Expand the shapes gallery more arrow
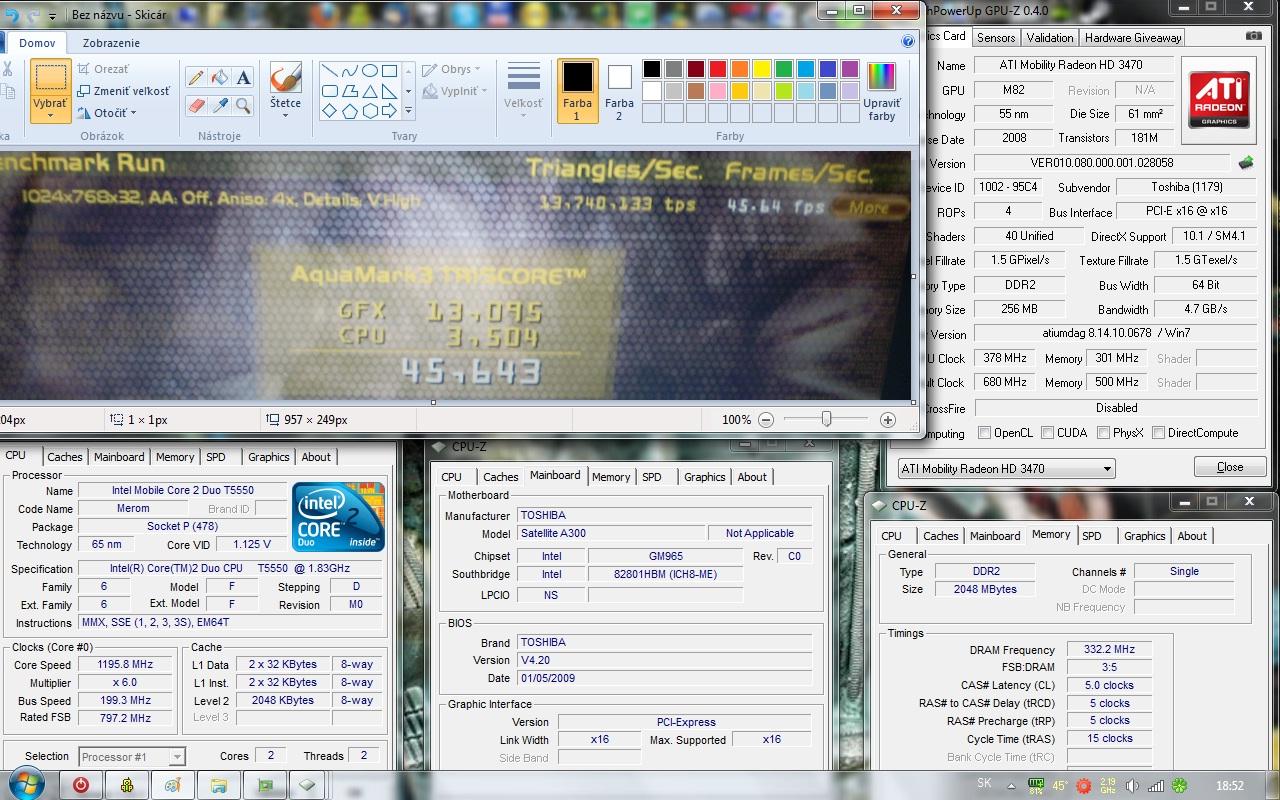1280x800 pixels. [408, 111]
